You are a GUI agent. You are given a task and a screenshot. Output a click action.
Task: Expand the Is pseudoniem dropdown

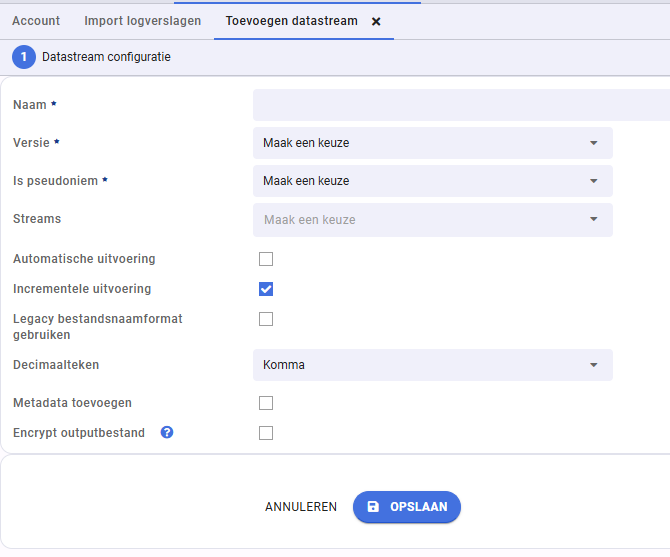coord(432,181)
